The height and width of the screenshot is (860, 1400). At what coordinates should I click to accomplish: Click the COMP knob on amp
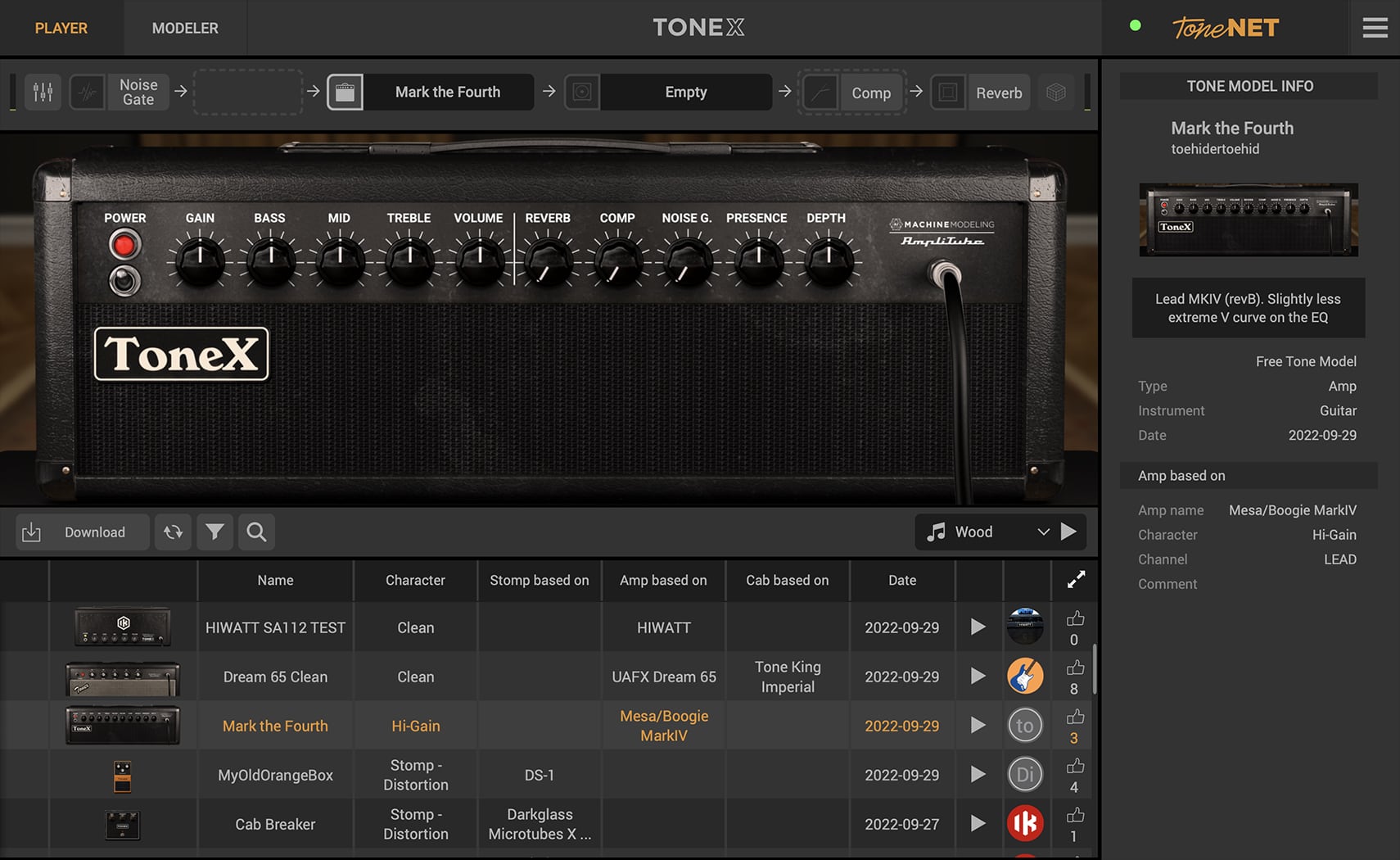pyautogui.click(x=618, y=260)
